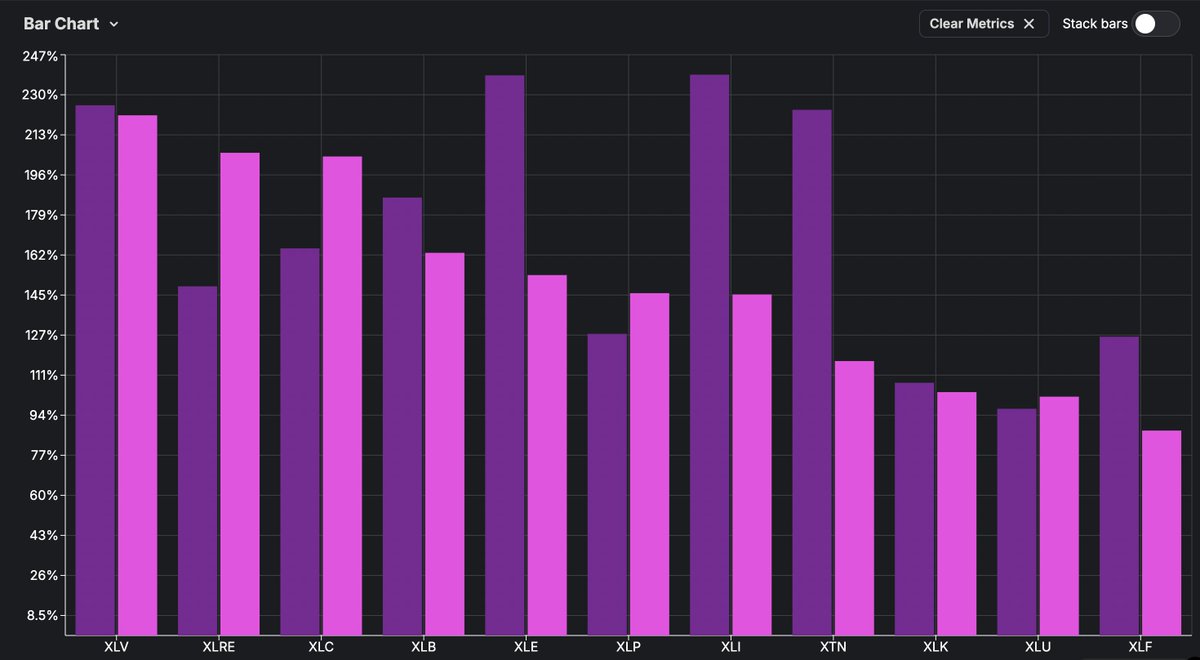The image size is (1200, 660).
Task: Select the pink XLI bar
Action: pos(751,465)
